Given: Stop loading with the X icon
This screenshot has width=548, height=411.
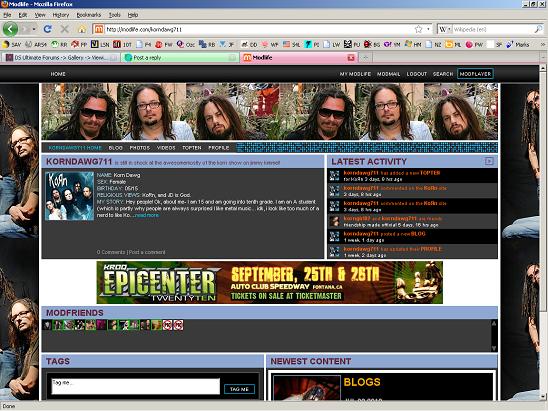Looking at the screenshot, I should click(65, 29).
